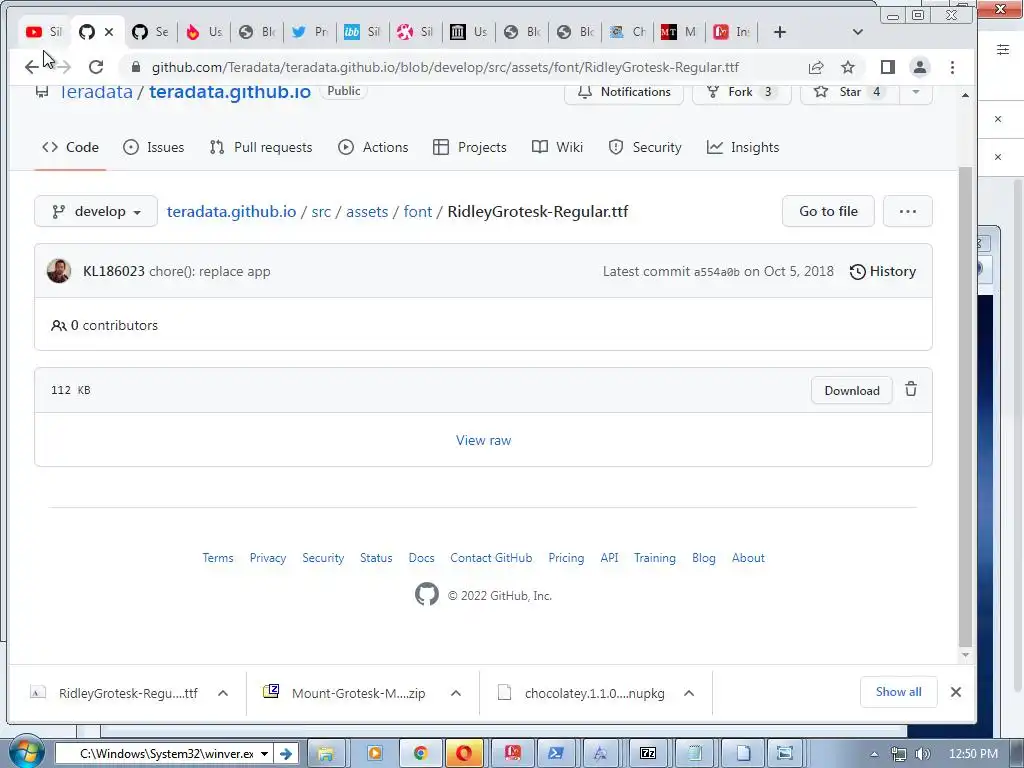Share this page icon in address bar

(x=816, y=67)
